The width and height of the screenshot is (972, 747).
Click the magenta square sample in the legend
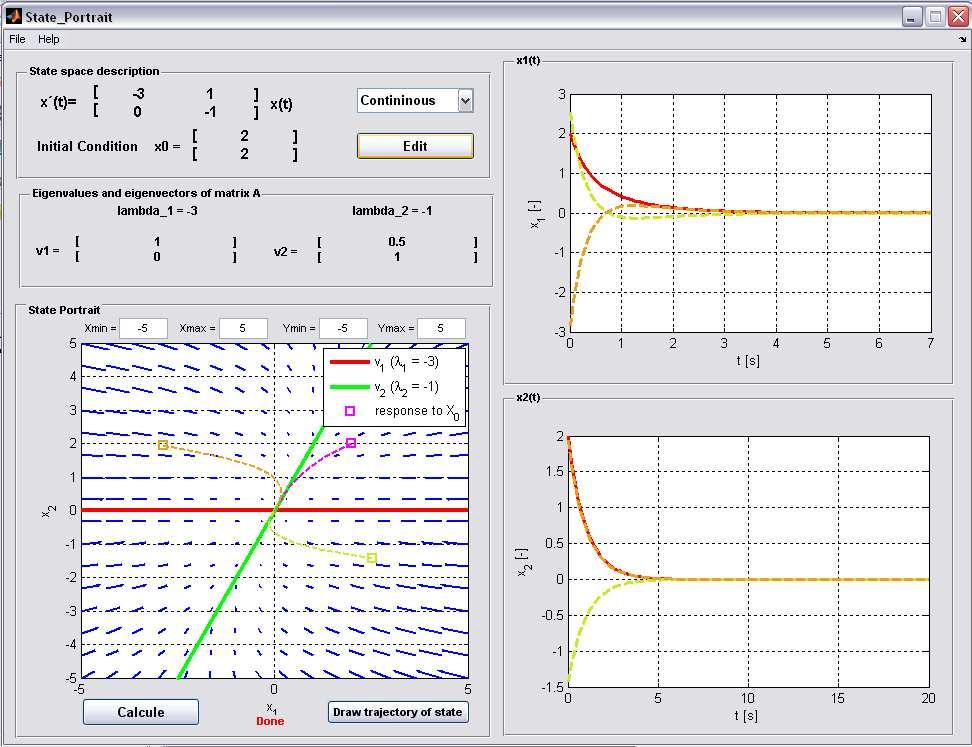point(350,411)
